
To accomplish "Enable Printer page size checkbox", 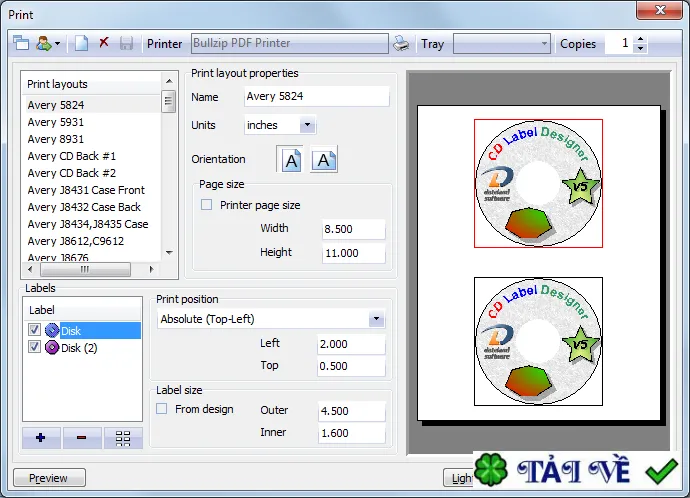I will pyautogui.click(x=206, y=205).
